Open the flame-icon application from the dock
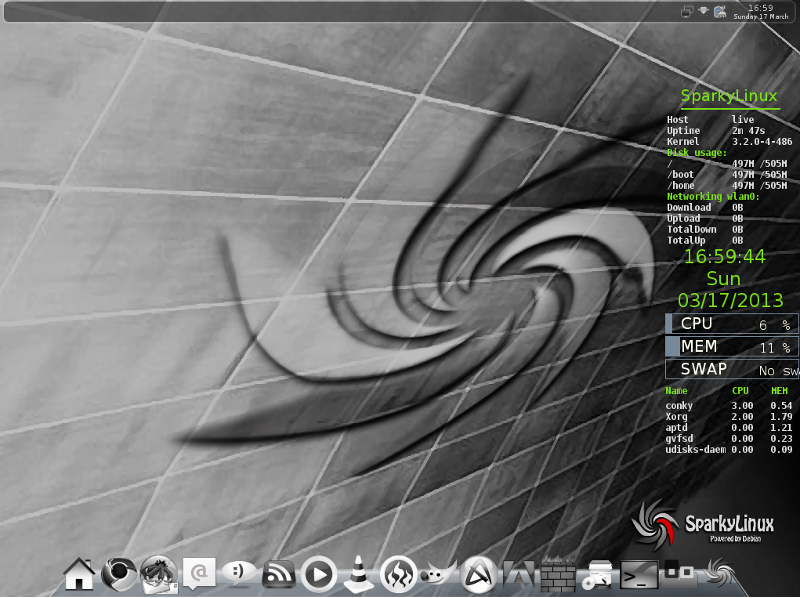This screenshot has width=800, height=598. click(400, 573)
